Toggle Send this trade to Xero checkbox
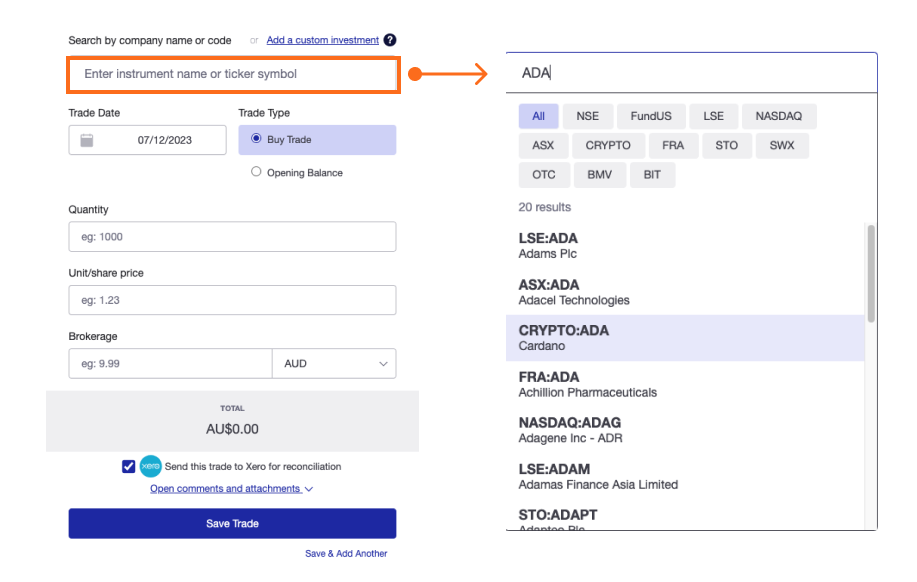Image resolution: width=917 pixels, height=582 pixels. (128, 466)
